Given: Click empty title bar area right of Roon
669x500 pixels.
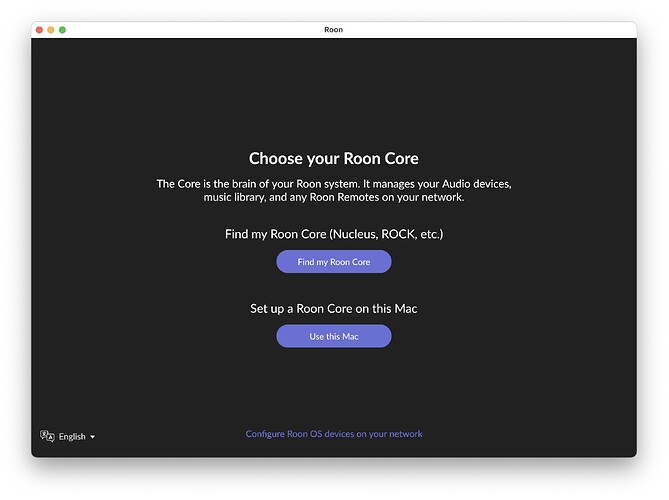Looking at the screenshot, I should tap(480, 30).
